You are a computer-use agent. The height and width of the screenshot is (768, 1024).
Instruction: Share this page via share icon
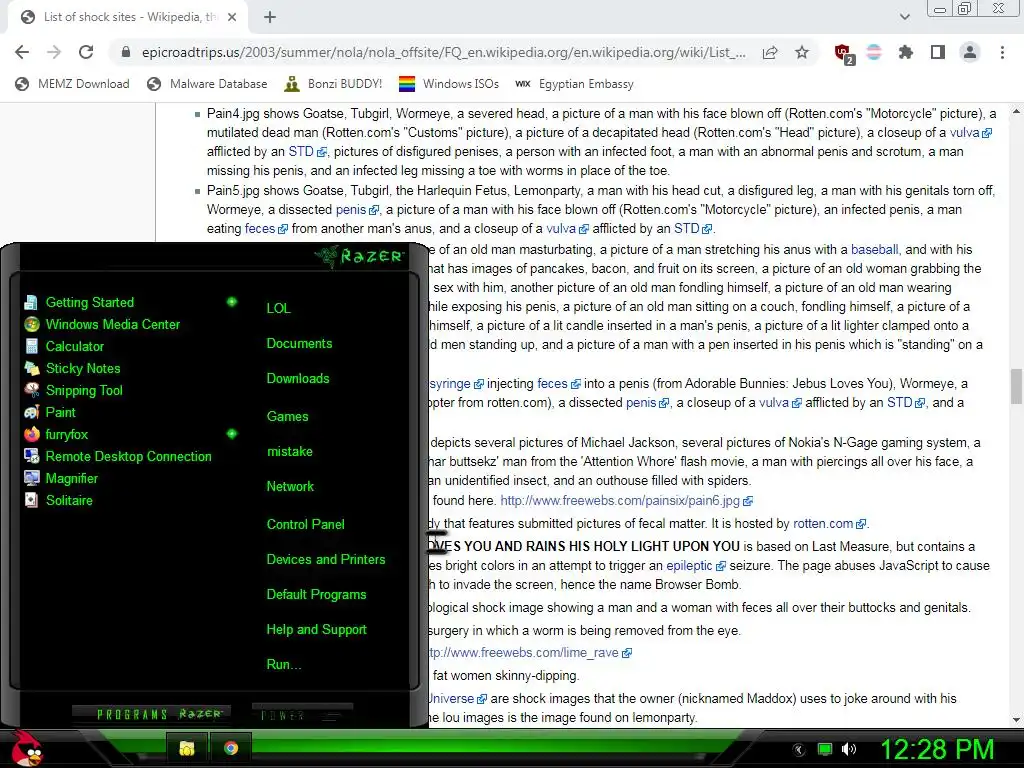tap(770, 52)
